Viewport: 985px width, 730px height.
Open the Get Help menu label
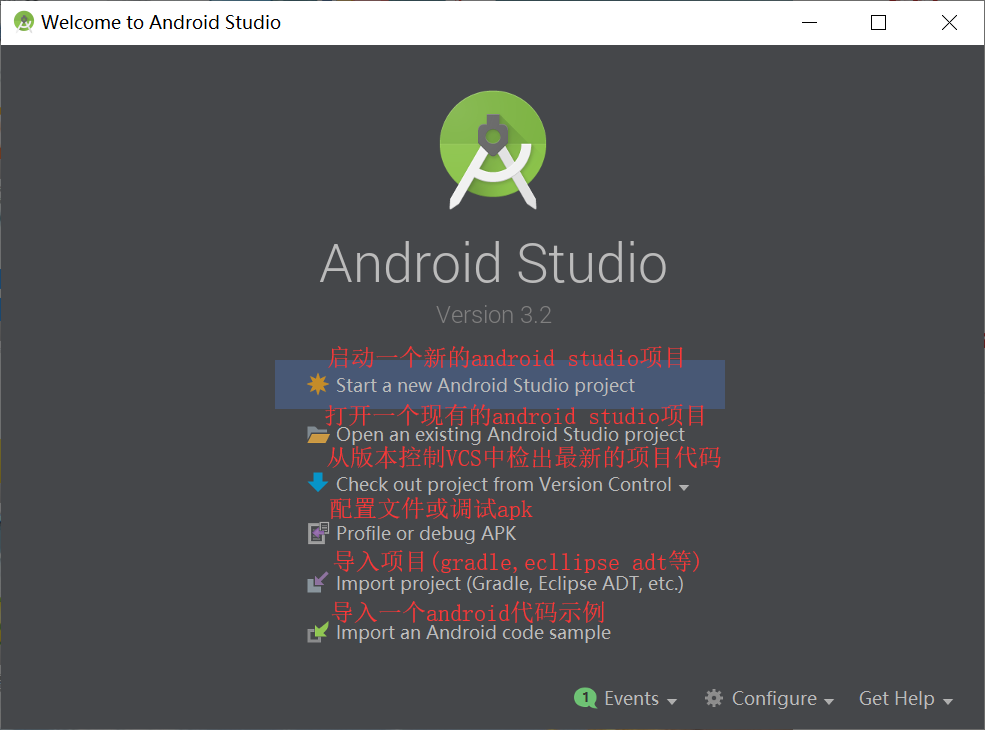coord(896,698)
